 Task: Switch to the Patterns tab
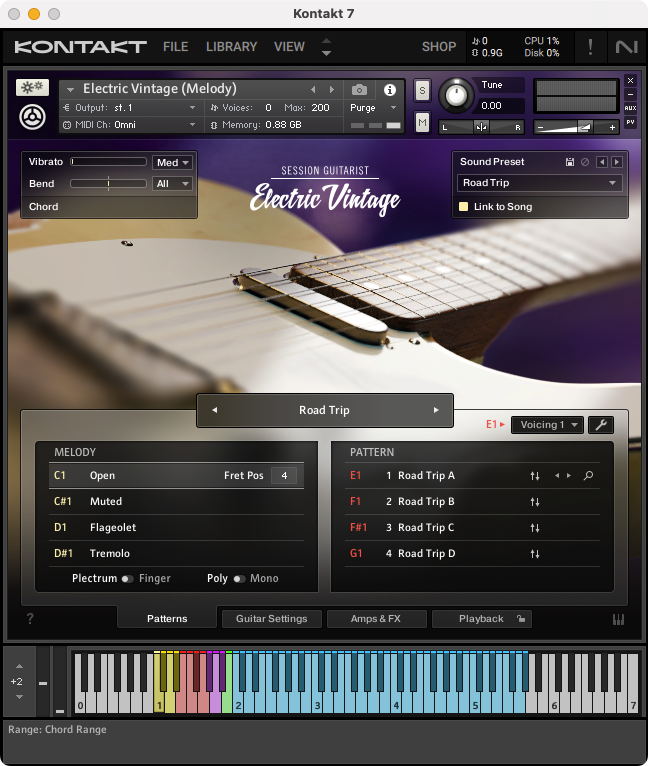point(167,618)
